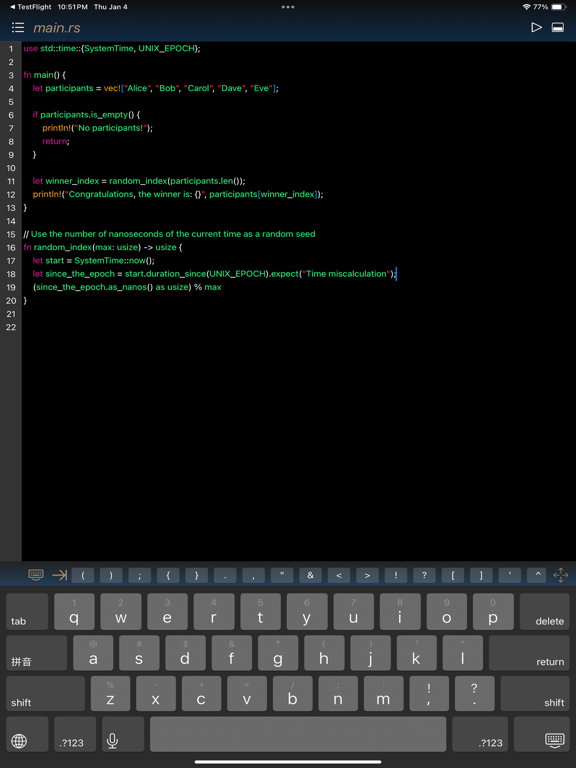The image size is (576, 768).
Task: Tap the exclamation/comma key
Action: coord(429,694)
